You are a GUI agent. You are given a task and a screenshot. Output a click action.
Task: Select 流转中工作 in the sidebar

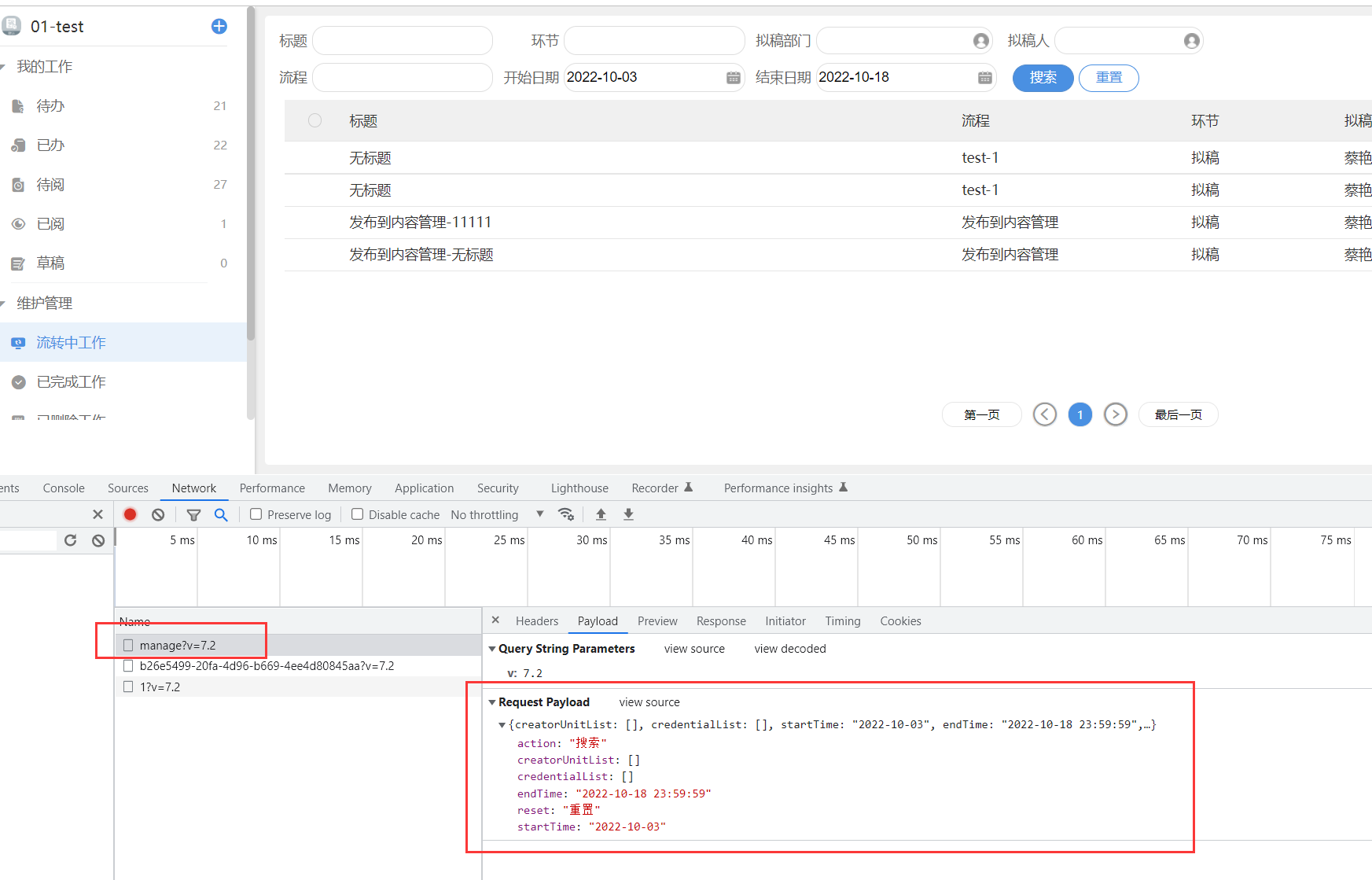coord(123,343)
